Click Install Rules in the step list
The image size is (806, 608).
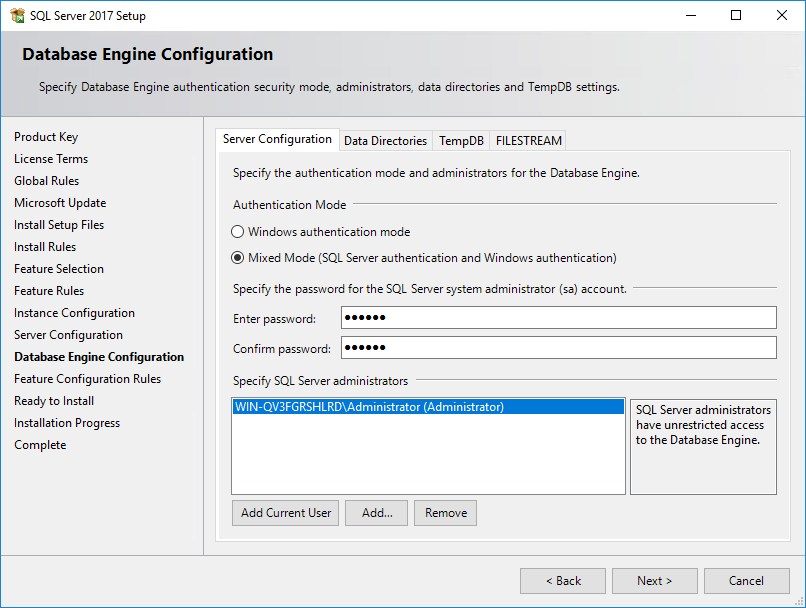click(x=45, y=247)
